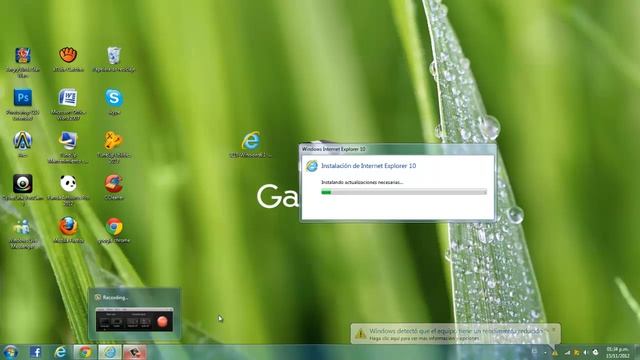Screen dimensions: 640x360
Task: Open the Facebook taskbar shortcut
Action: pyautogui.click(x=36, y=352)
